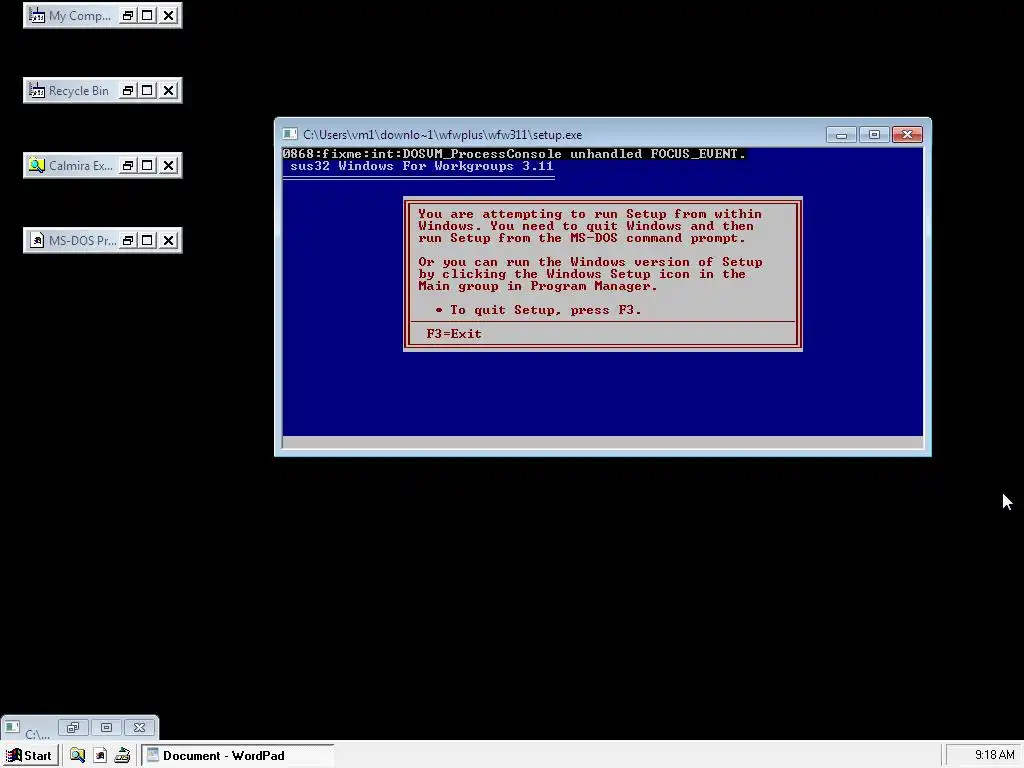Minimize the setup.exe console window
This screenshot has height=768, width=1024.
(x=841, y=135)
